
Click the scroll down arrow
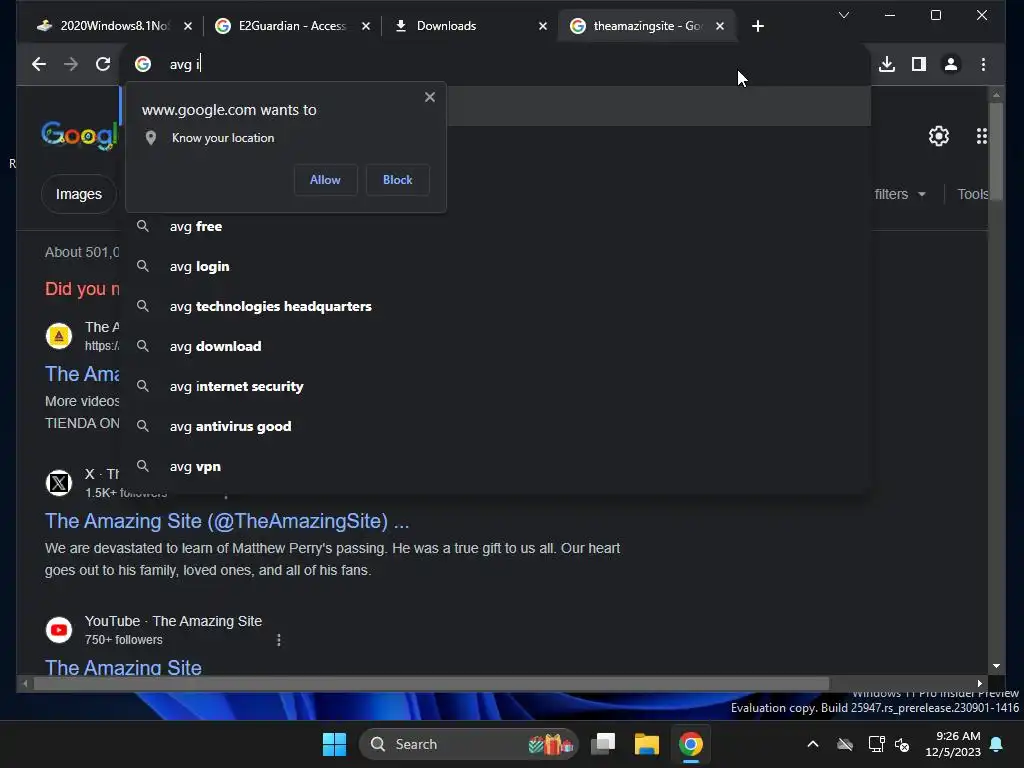tap(996, 666)
